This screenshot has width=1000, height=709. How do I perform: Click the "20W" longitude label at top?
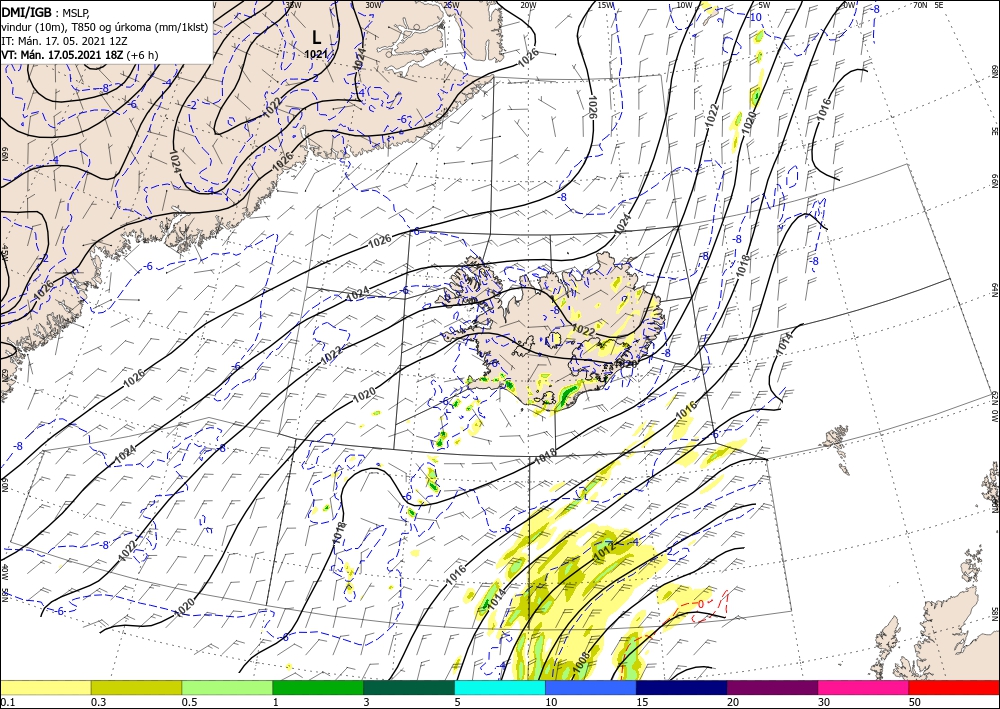pos(528,5)
